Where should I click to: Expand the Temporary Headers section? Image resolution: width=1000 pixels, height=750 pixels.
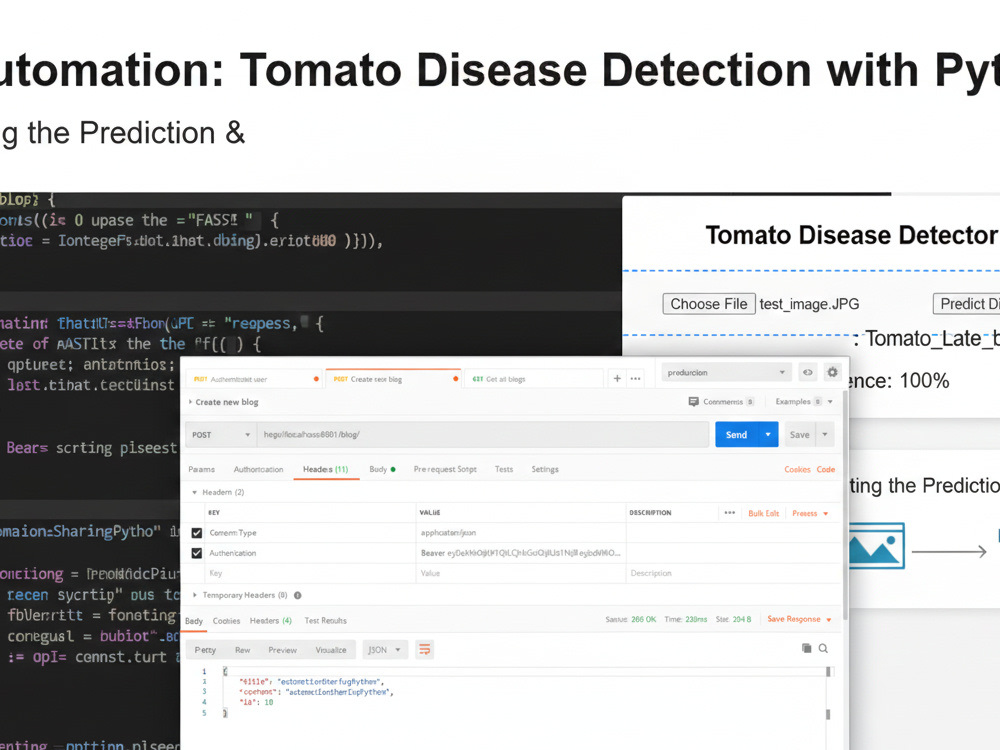[240, 595]
